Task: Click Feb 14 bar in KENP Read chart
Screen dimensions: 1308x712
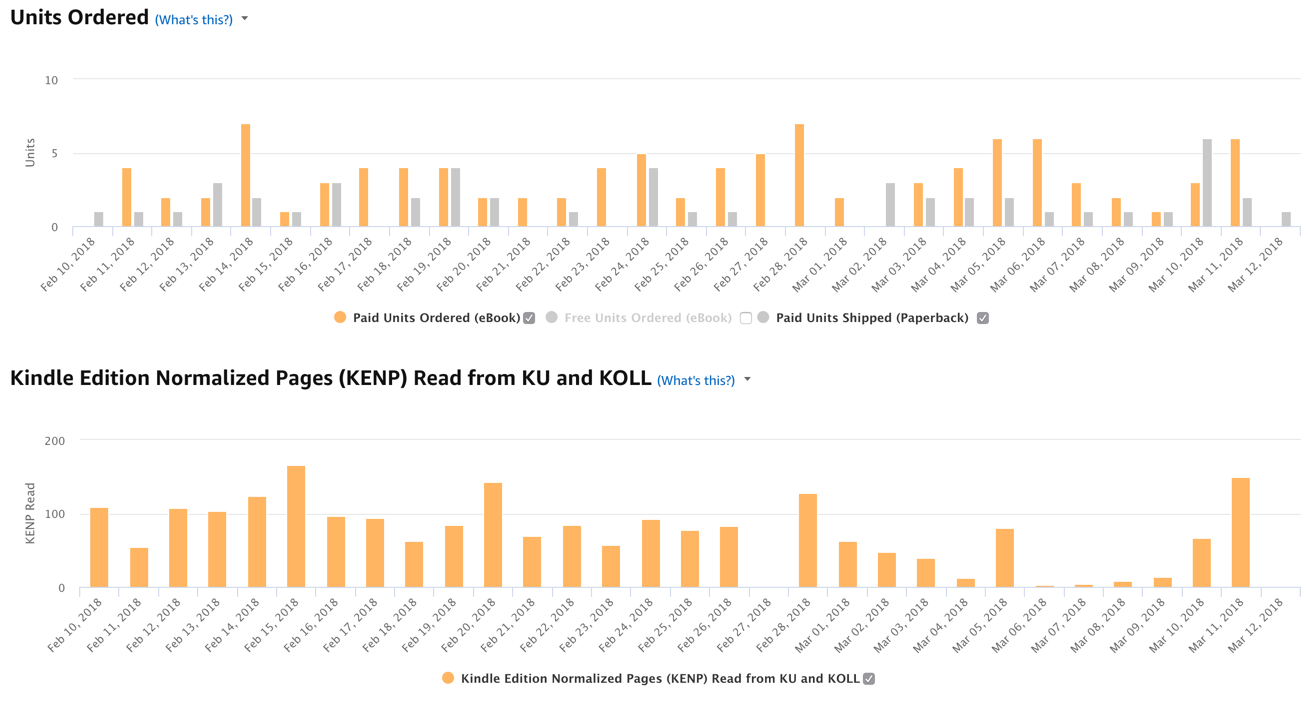Action: coord(257,543)
